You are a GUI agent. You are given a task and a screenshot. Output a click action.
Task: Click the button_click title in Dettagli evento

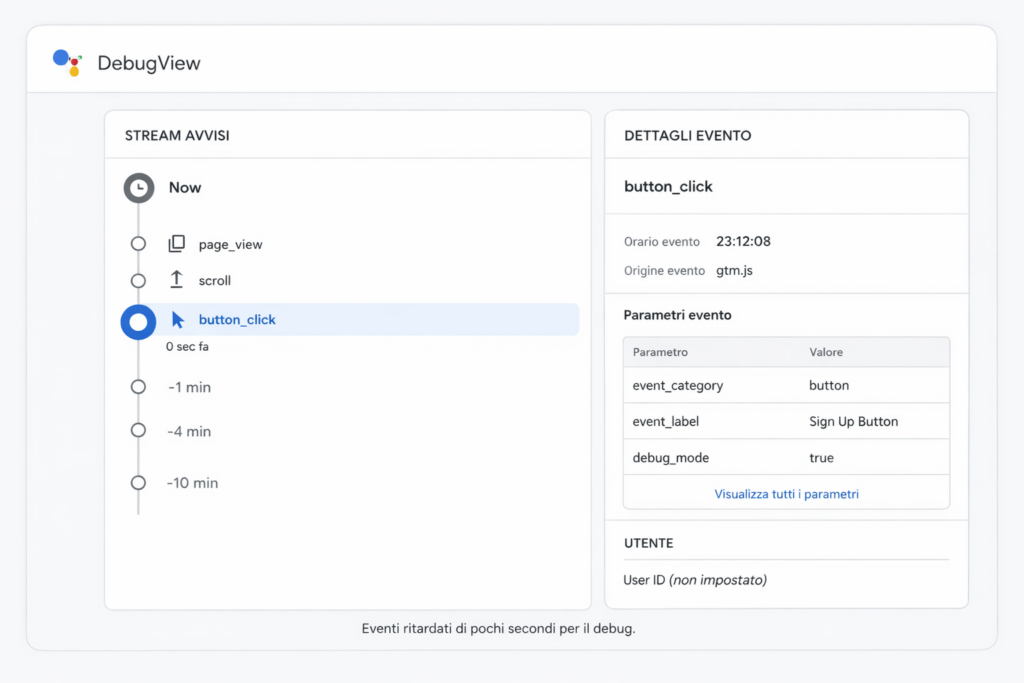(668, 187)
